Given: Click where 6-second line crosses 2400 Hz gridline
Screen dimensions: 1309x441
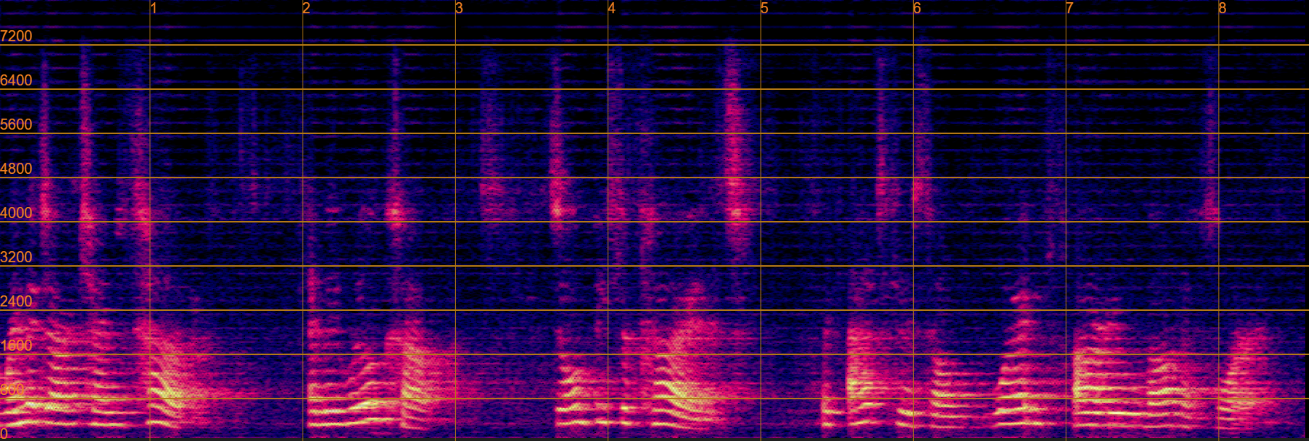Looking at the screenshot, I should (913, 310).
